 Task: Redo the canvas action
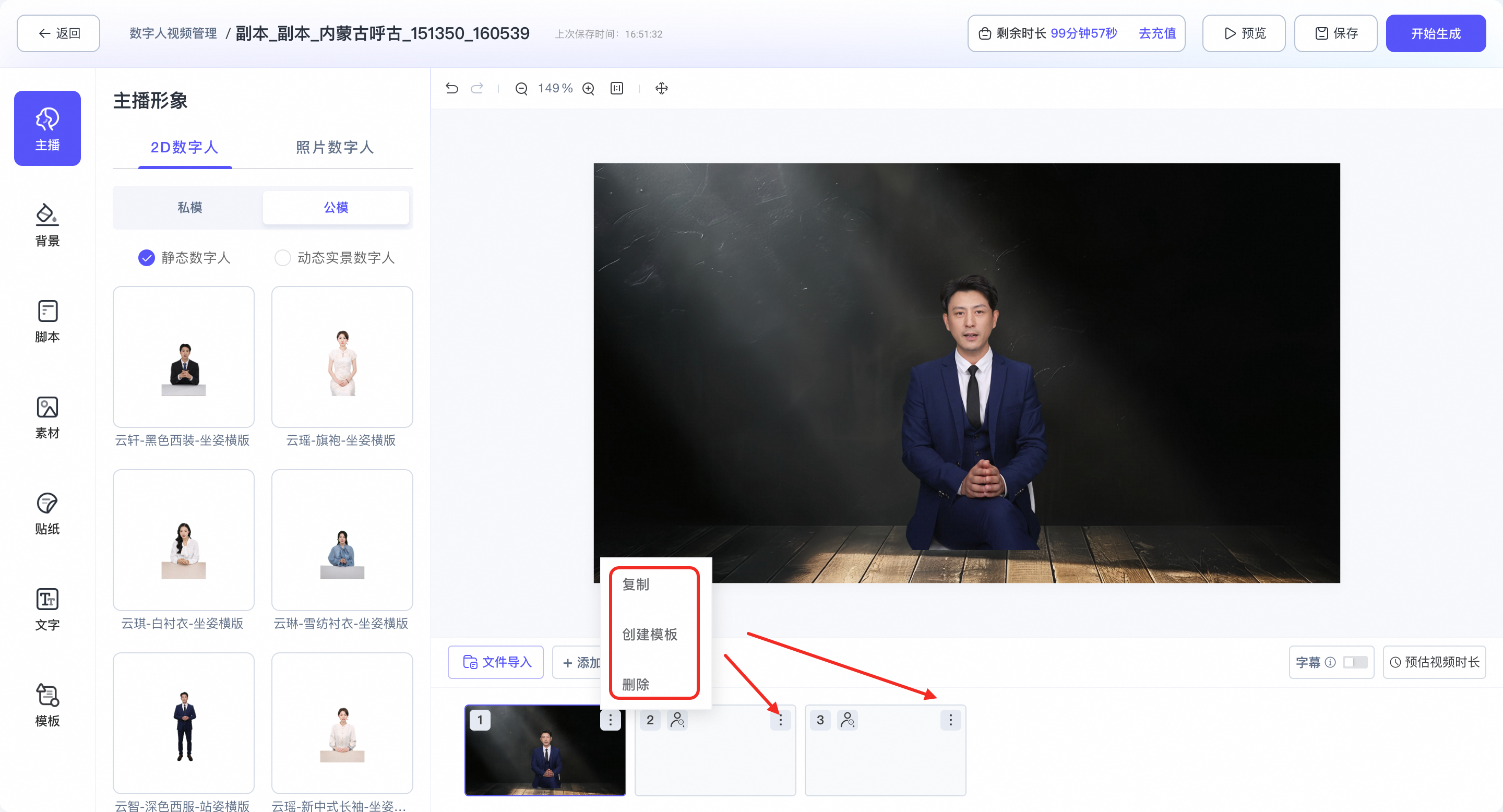pyautogui.click(x=478, y=88)
